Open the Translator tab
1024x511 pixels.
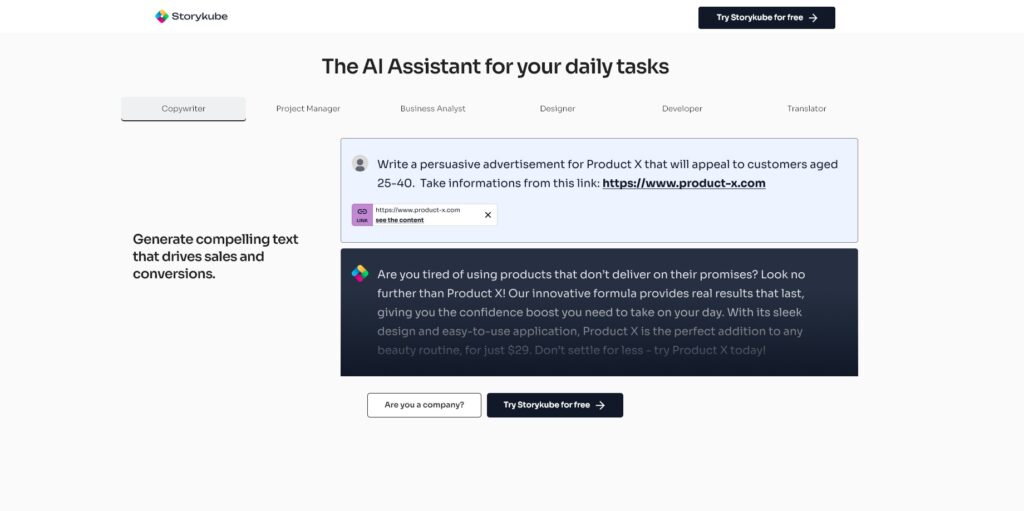coord(807,108)
